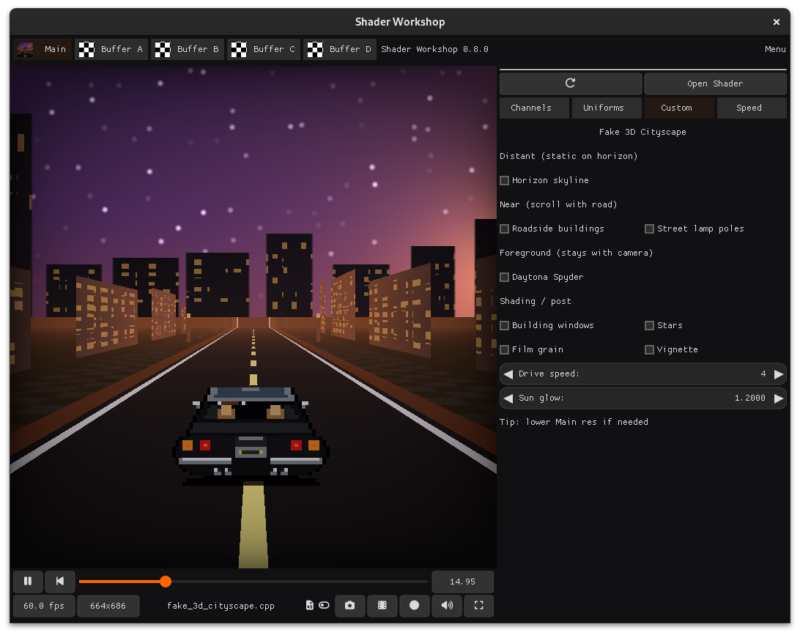
Task: Click the 'Shading / post' section label
Action: pos(535,301)
